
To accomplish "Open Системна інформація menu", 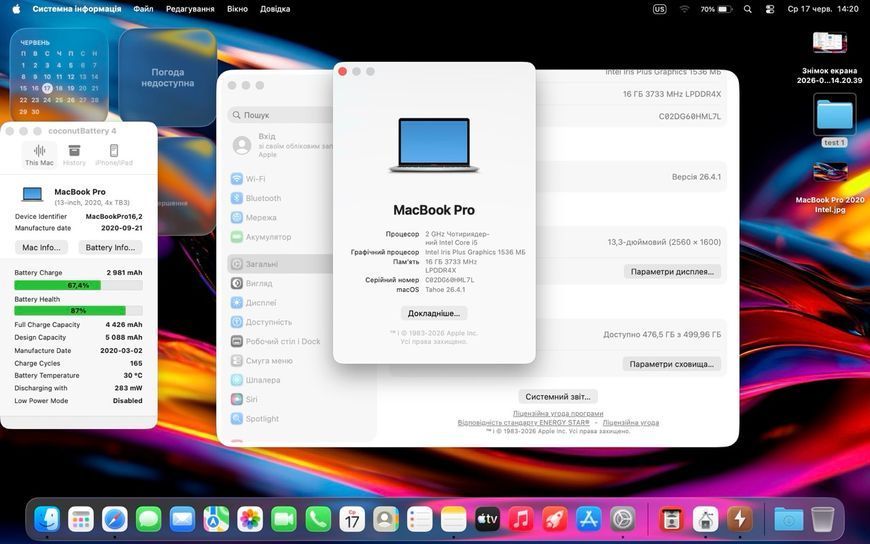I will pos(77,9).
